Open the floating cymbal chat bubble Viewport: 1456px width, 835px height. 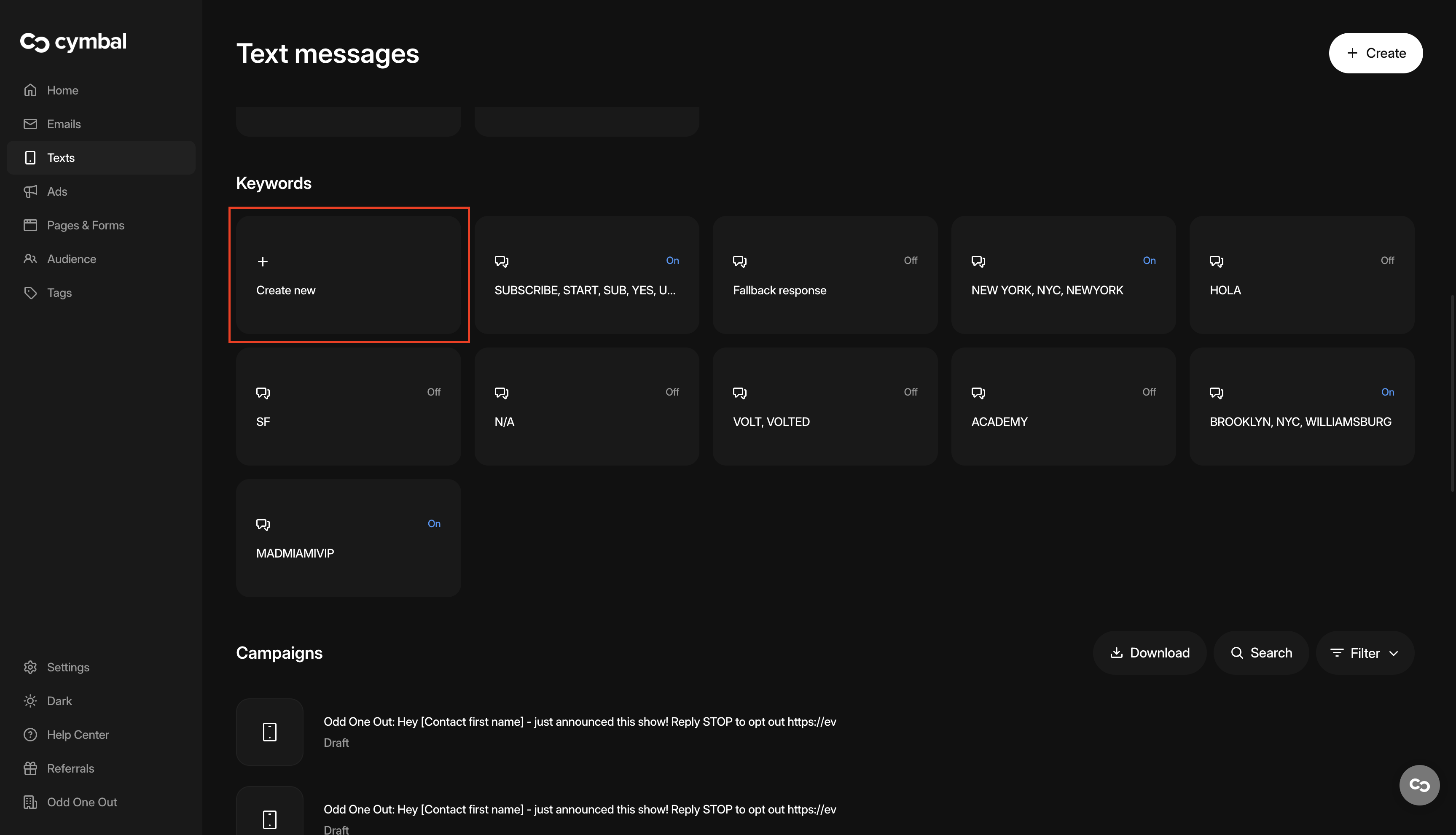click(x=1419, y=784)
